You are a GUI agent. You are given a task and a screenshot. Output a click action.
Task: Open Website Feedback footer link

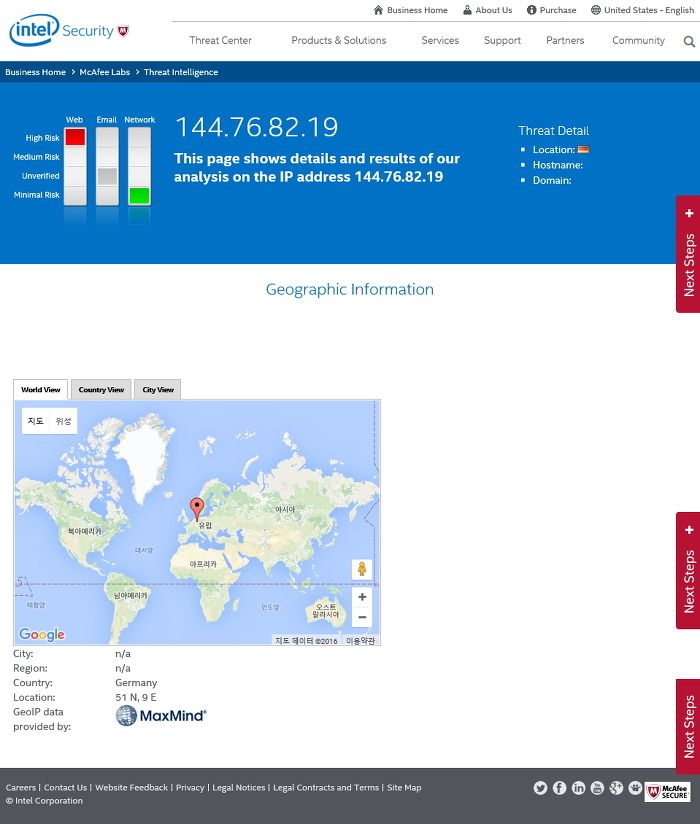pos(131,787)
